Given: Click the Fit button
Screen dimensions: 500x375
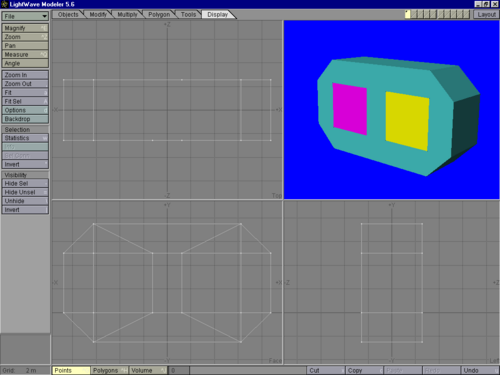Looking at the screenshot, I should 25,92.
